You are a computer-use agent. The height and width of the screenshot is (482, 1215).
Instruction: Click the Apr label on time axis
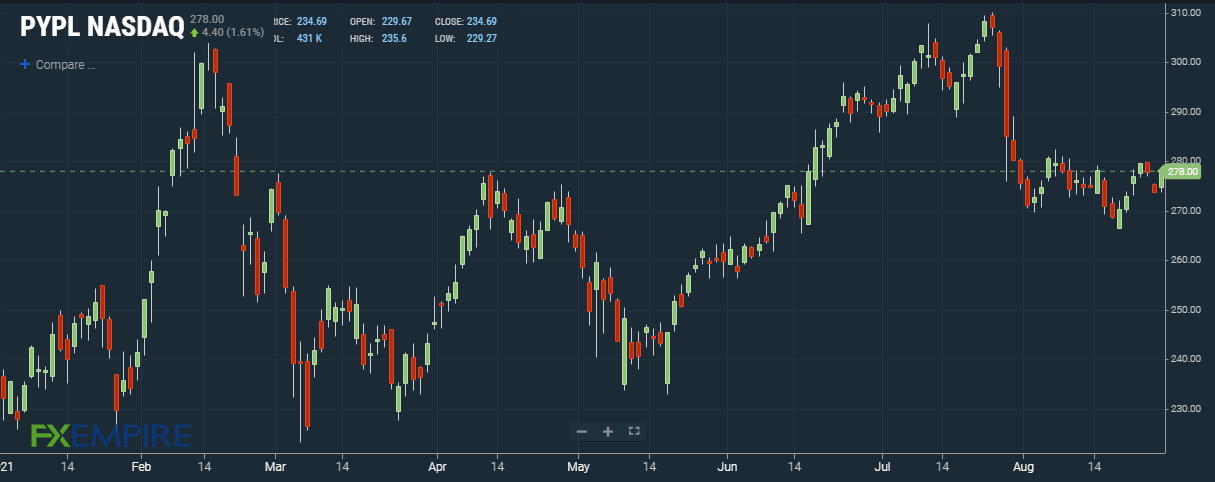436,466
